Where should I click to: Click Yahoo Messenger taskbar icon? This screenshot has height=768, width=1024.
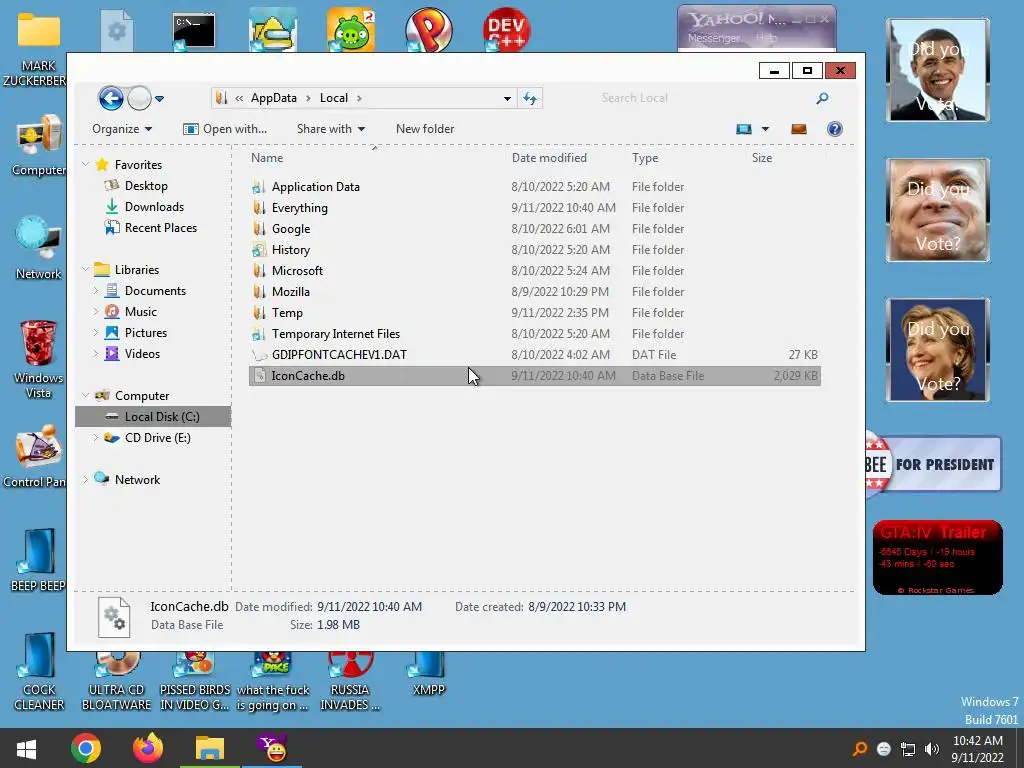coord(273,748)
